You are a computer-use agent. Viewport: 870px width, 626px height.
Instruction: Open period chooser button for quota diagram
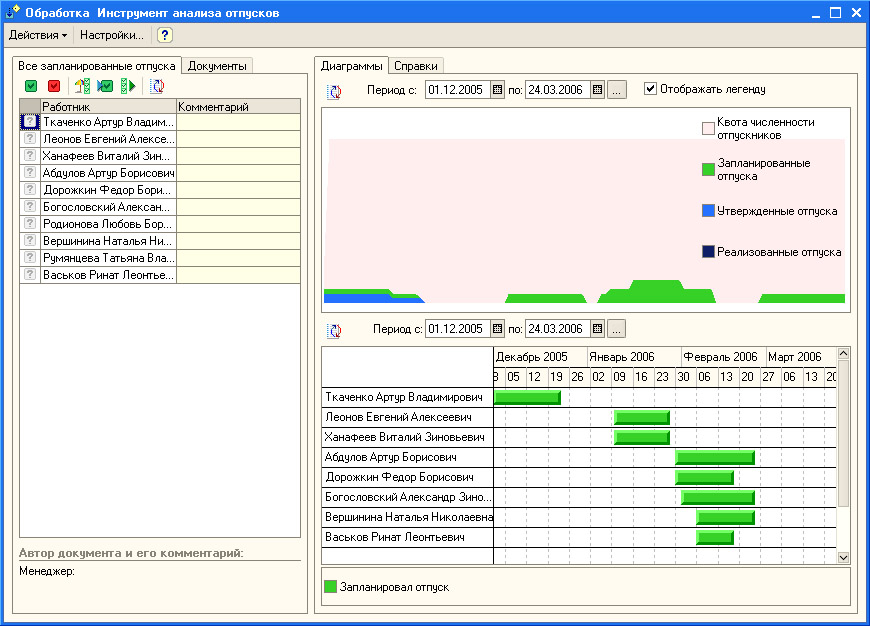[617, 89]
